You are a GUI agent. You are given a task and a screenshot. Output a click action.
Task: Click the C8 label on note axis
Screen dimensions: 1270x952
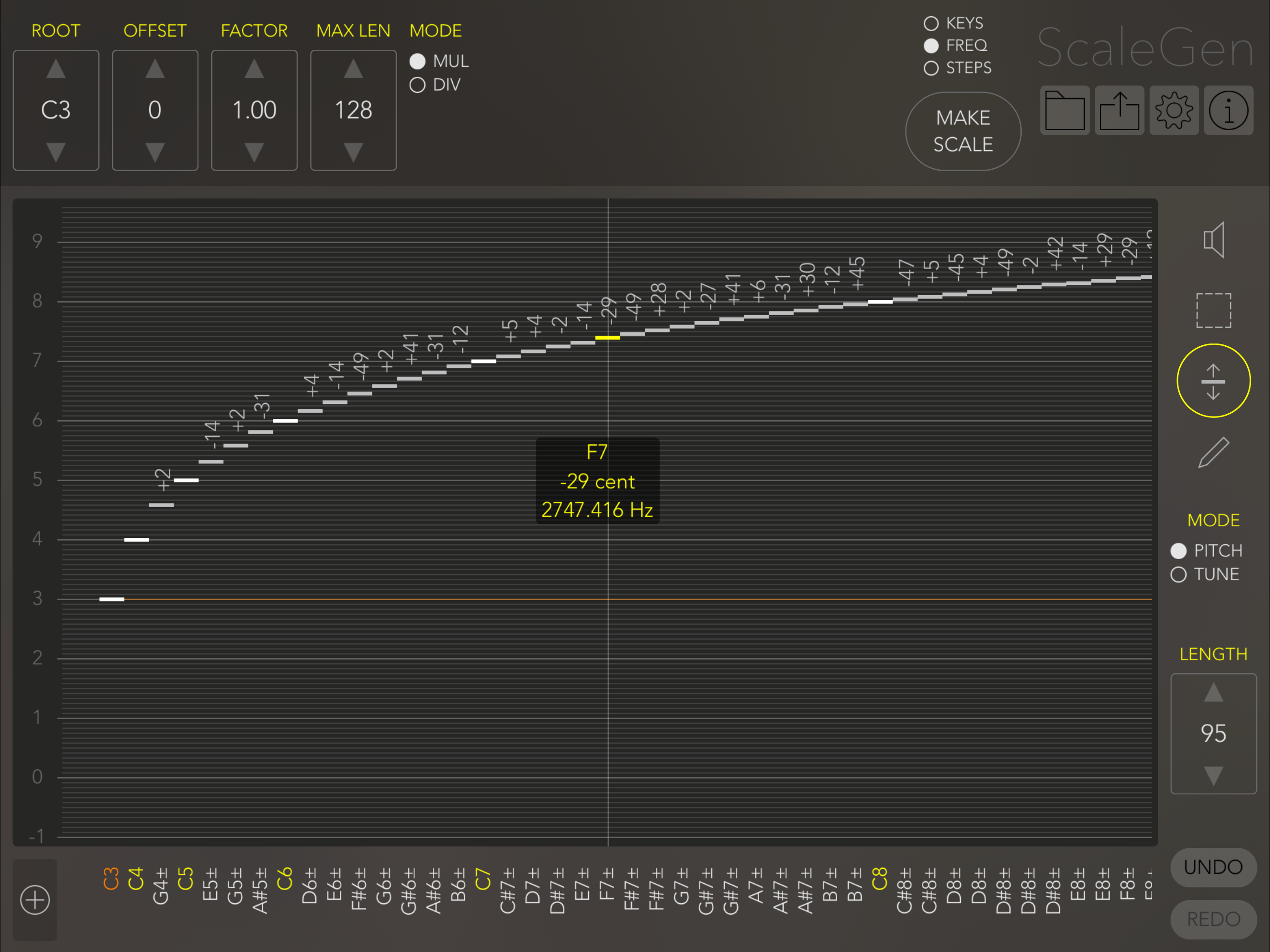(x=880, y=879)
